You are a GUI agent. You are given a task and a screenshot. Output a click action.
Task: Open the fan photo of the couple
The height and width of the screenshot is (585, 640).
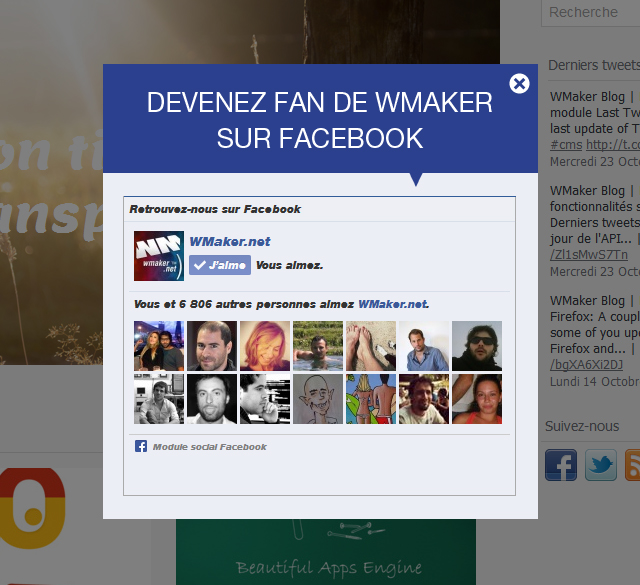pyautogui.click(x=159, y=346)
